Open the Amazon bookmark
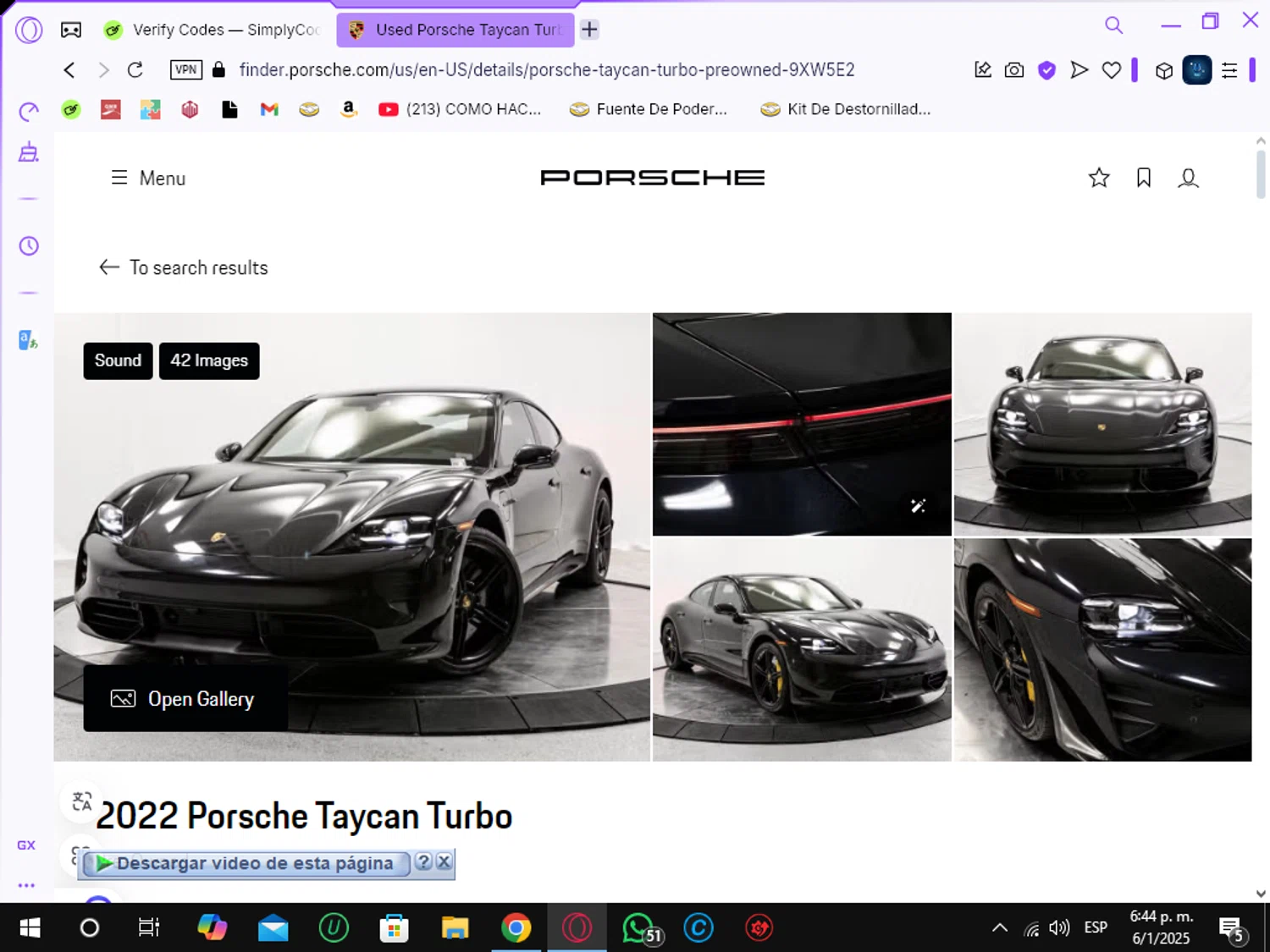 click(x=348, y=109)
